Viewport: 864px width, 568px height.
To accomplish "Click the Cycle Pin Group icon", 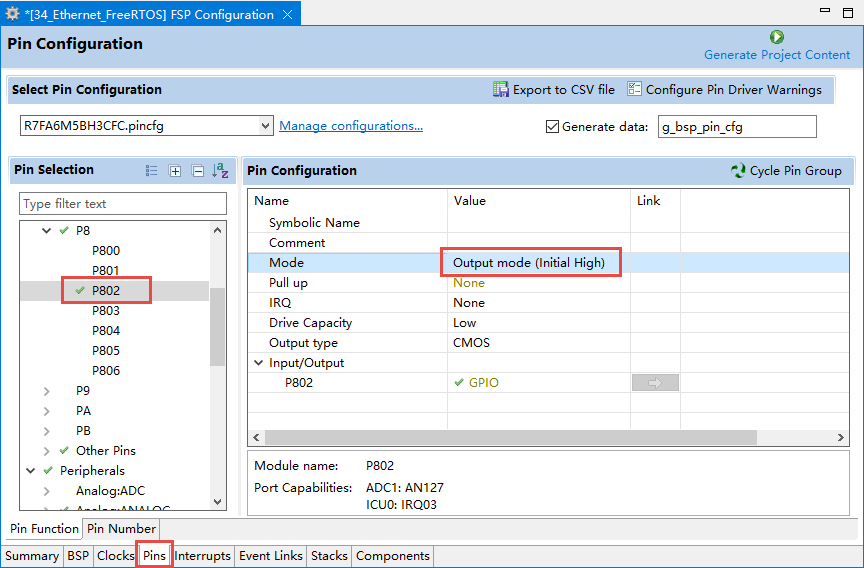I will [x=738, y=171].
